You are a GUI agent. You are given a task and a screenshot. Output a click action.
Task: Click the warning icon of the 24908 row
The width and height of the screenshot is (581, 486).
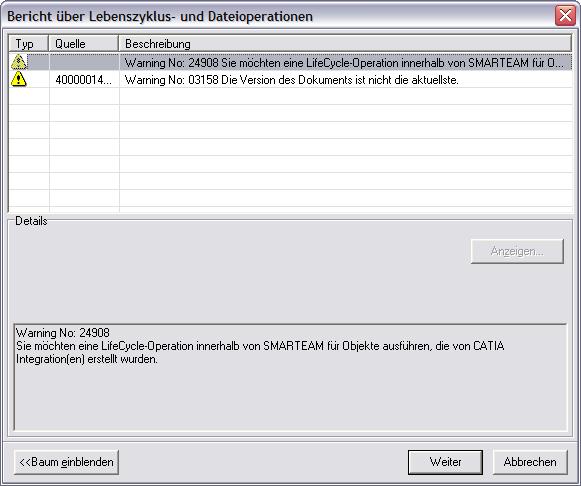pos(19,62)
